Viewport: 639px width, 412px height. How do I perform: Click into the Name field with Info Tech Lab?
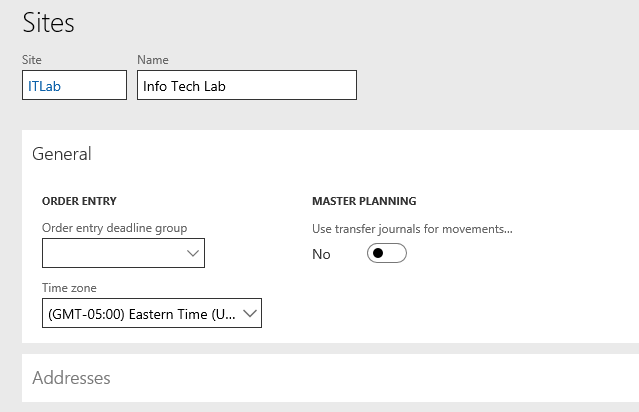point(247,85)
